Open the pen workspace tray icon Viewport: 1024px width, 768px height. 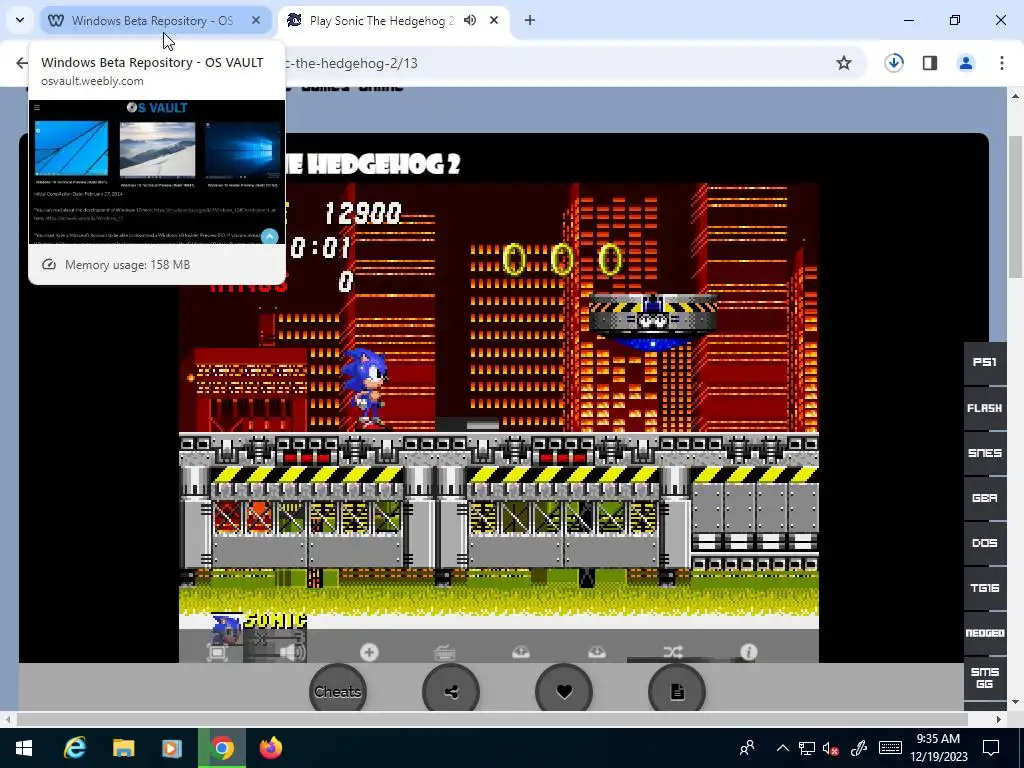tap(858, 748)
